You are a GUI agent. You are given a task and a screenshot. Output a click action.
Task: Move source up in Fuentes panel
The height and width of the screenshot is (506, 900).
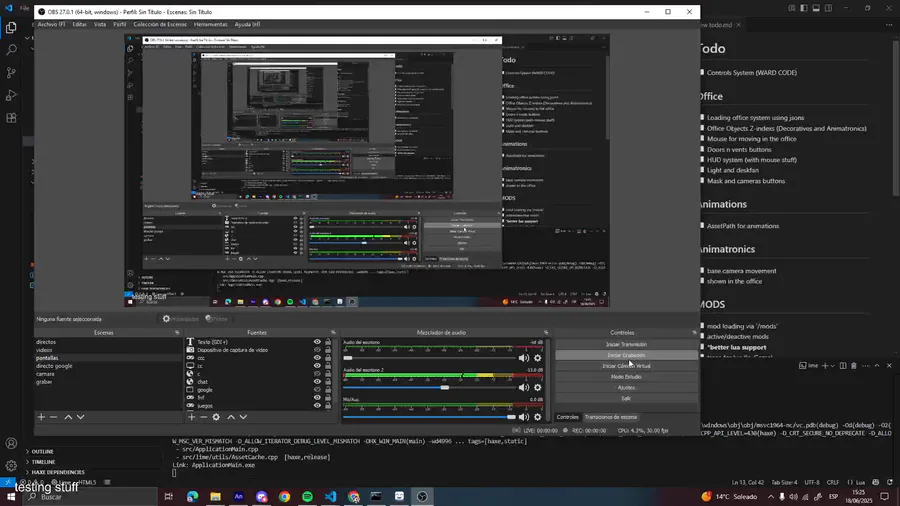pyautogui.click(x=231, y=417)
